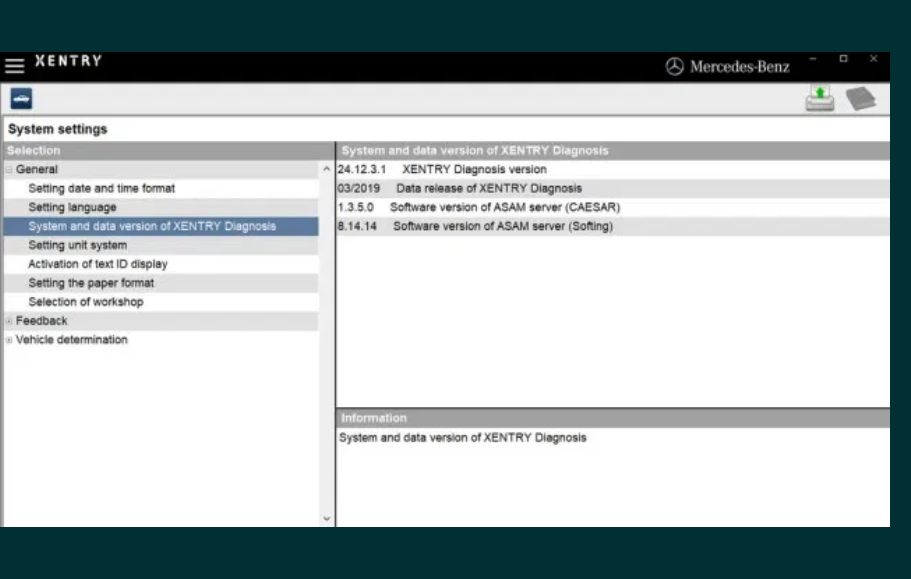Click the XENTRY Diagnosis version row 24.12.3.1

(x=612, y=170)
